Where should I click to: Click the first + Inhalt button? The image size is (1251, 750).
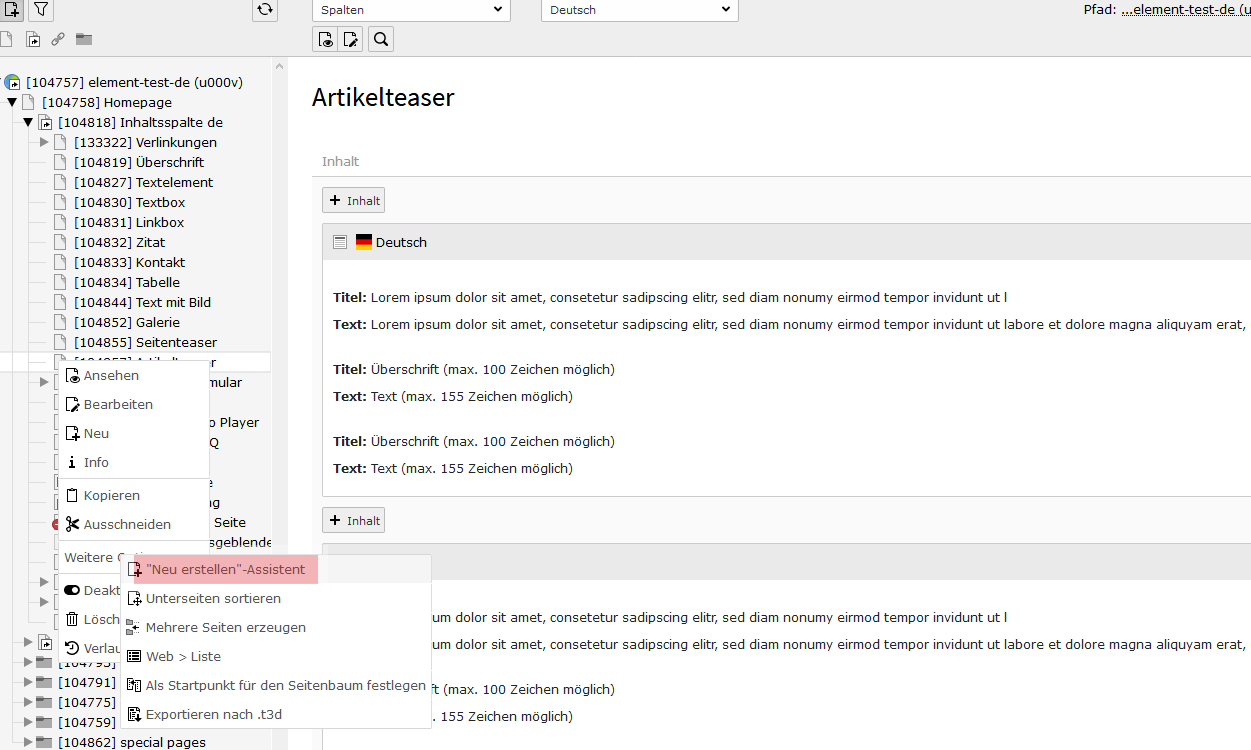point(353,200)
